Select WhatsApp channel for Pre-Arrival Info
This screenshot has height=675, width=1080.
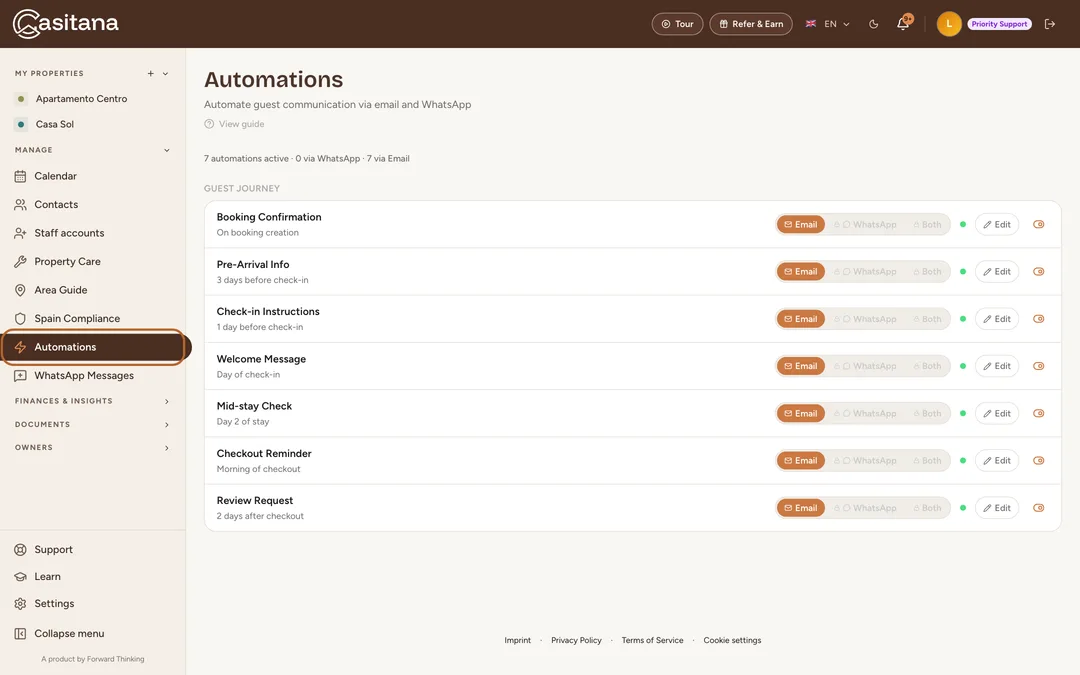865,271
